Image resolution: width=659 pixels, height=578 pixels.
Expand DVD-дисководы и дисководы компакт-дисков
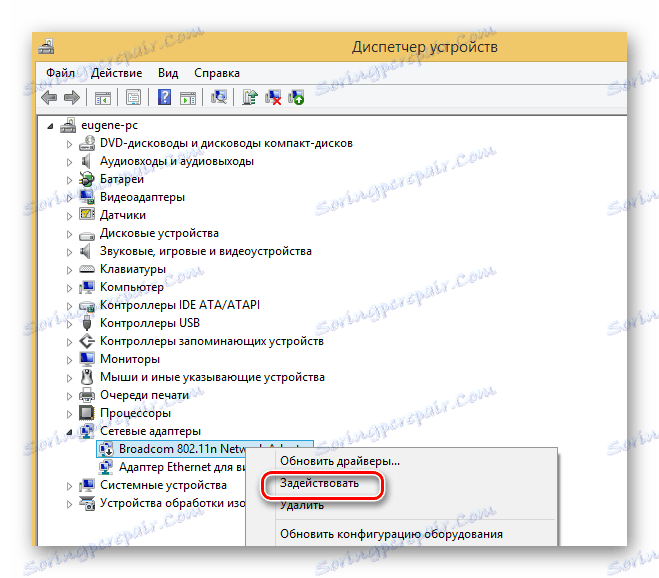tap(69, 144)
